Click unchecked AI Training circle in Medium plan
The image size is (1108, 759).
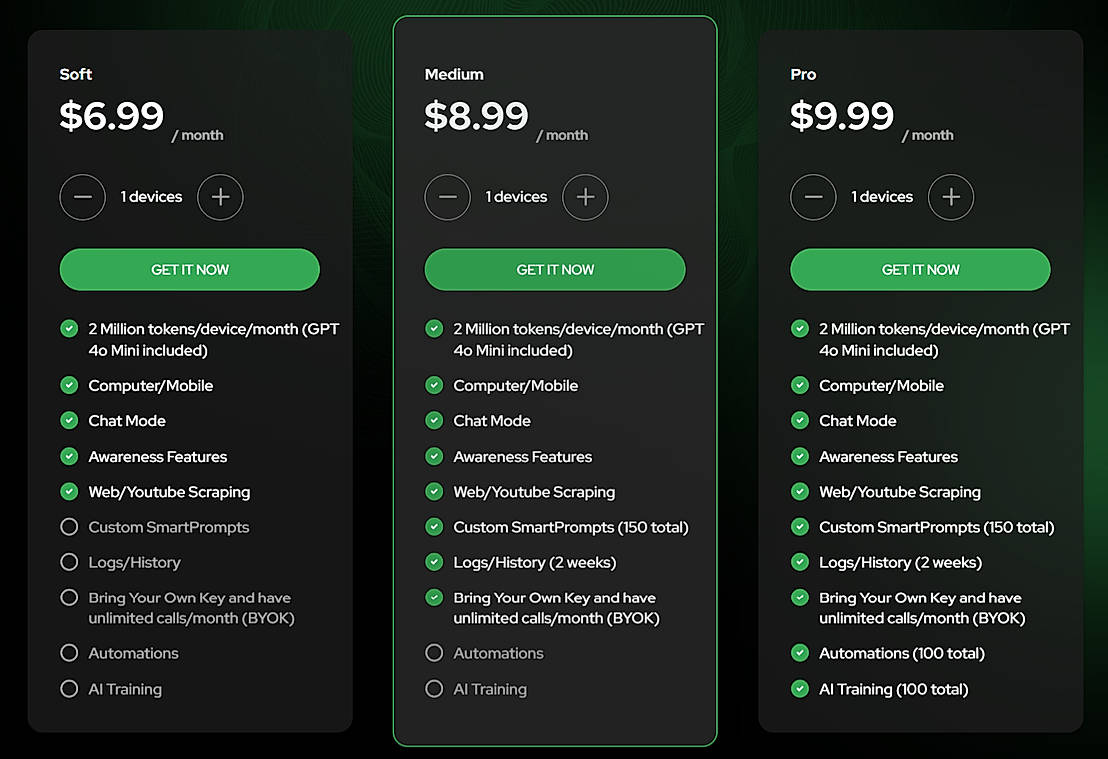tap(434, 689)
